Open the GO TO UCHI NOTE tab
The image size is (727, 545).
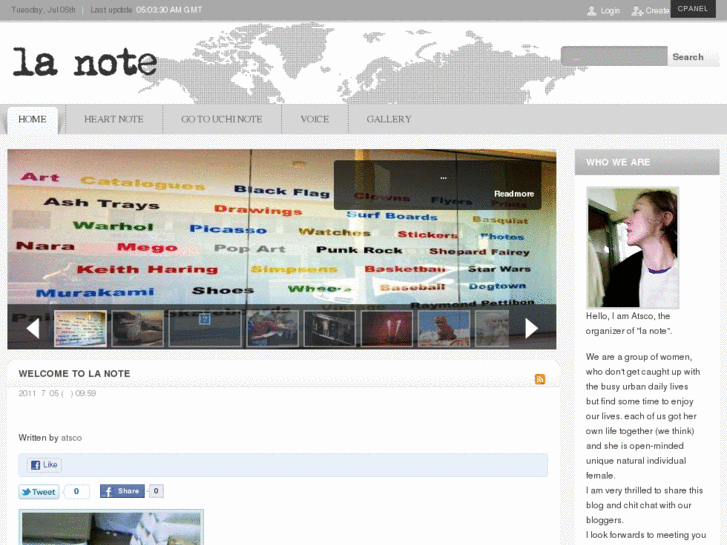[x=222, y=120]
